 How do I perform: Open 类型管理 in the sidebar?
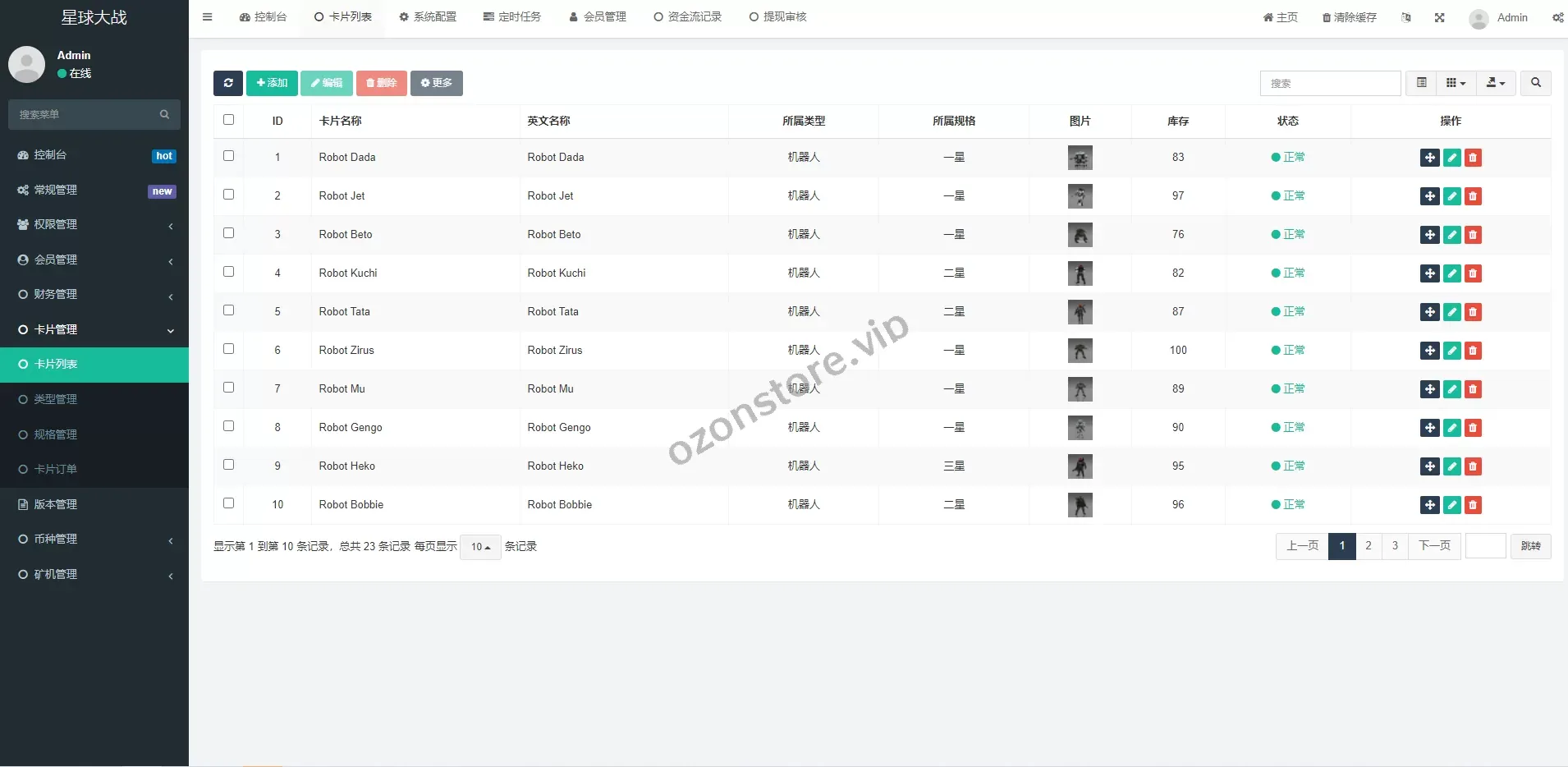click(x=56, y=399)
